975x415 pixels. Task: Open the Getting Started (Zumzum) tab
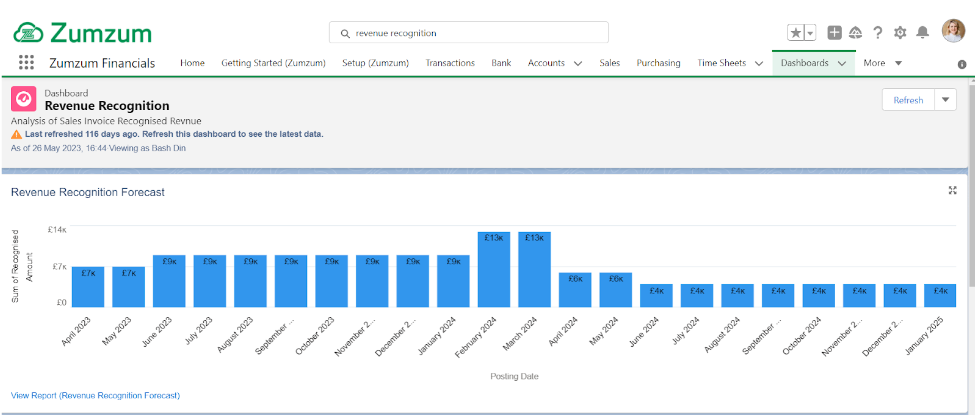[x=274, y=63]
